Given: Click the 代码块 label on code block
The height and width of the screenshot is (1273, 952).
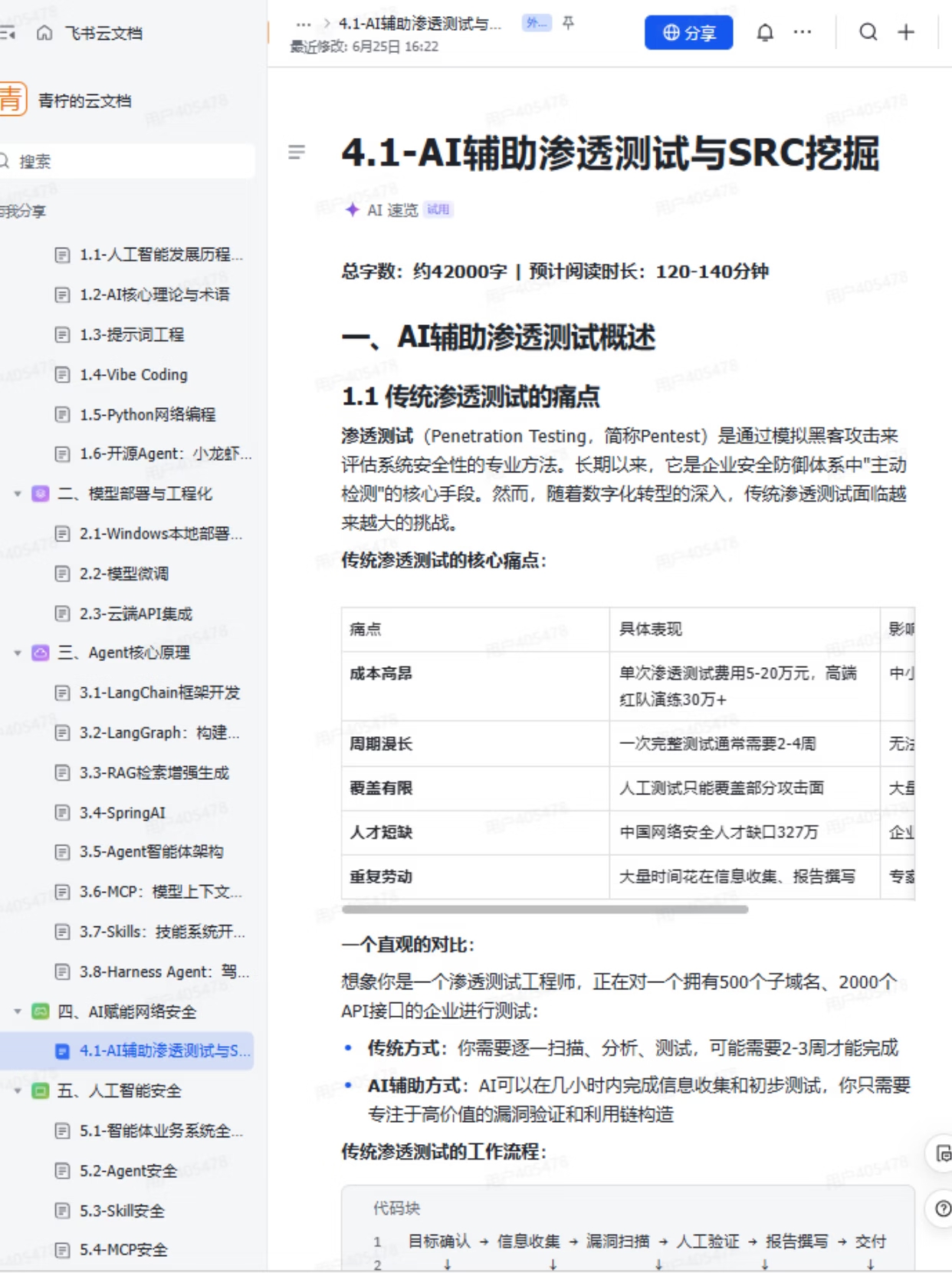Looking at the screenshot, I should click(x=396, y=1209).
